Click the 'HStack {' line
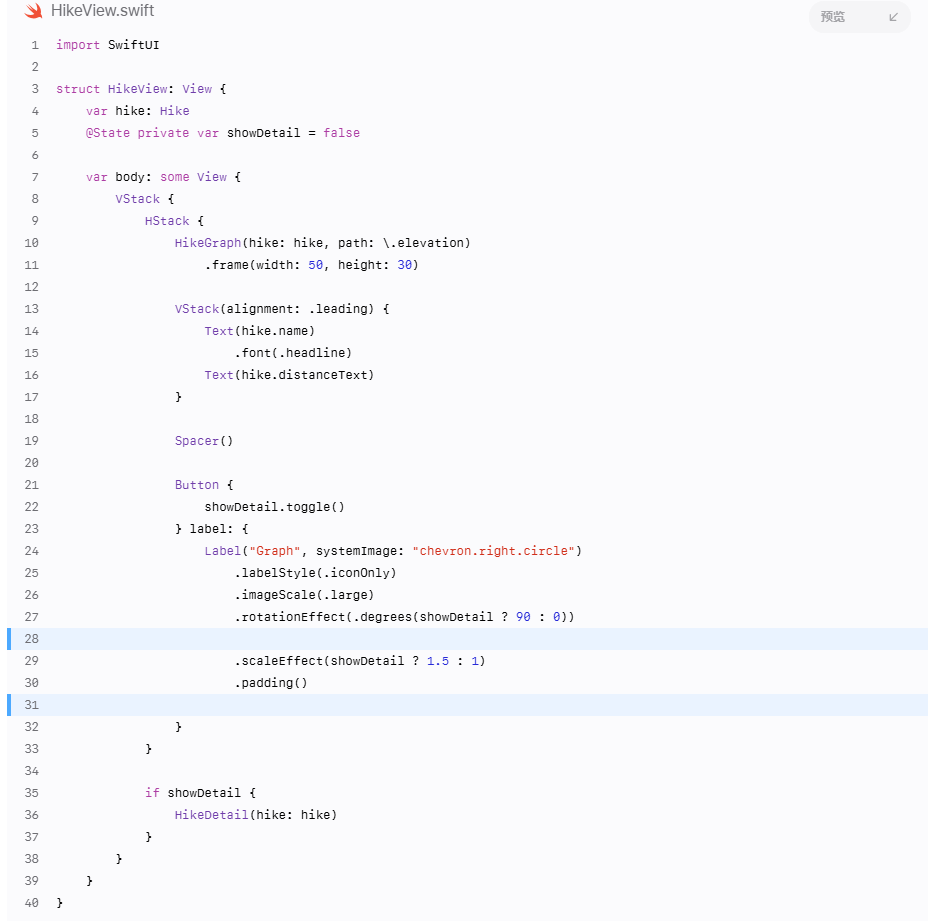 point(174,221)
